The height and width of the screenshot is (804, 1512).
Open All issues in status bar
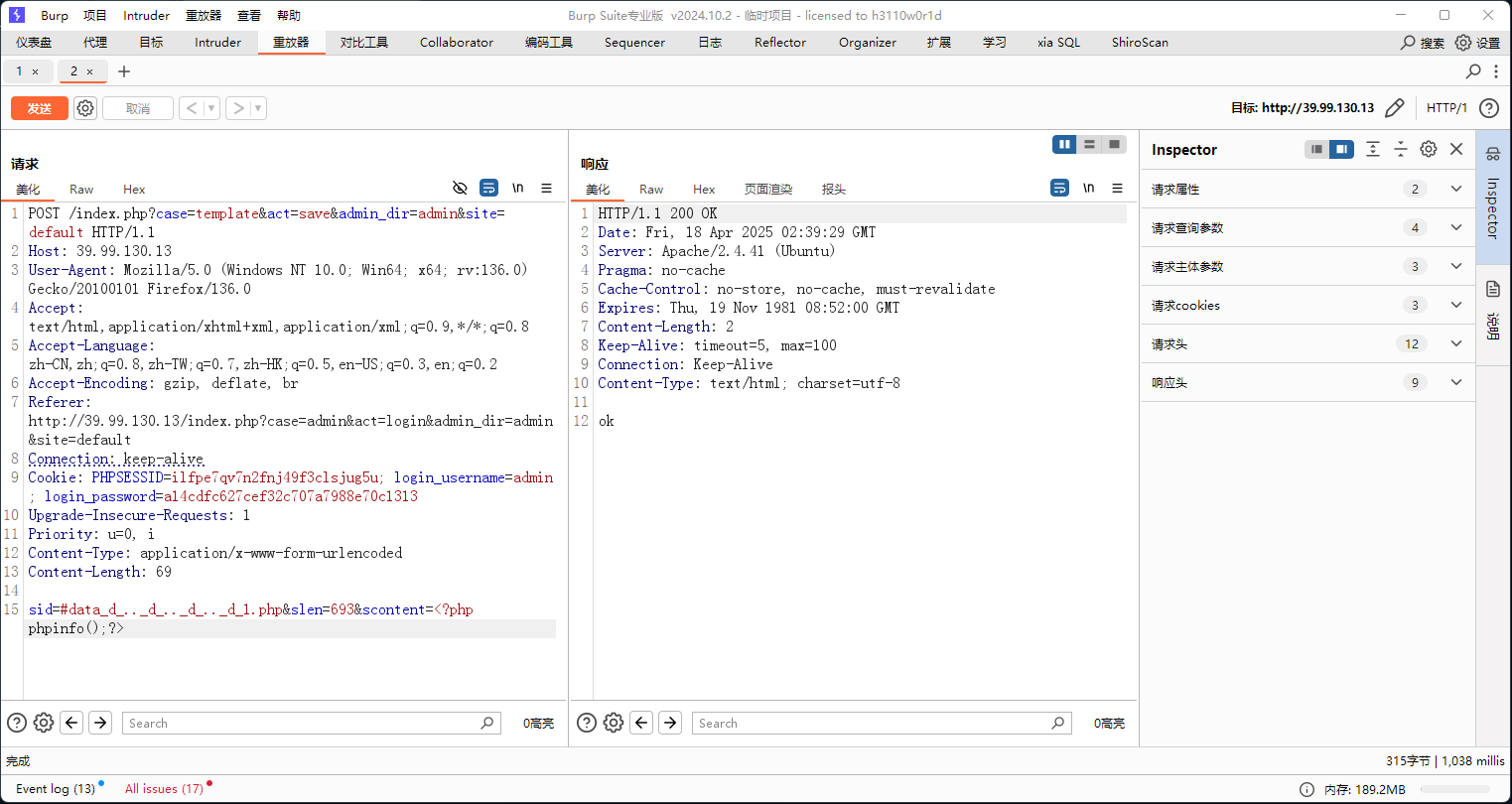tap(164, 789)
